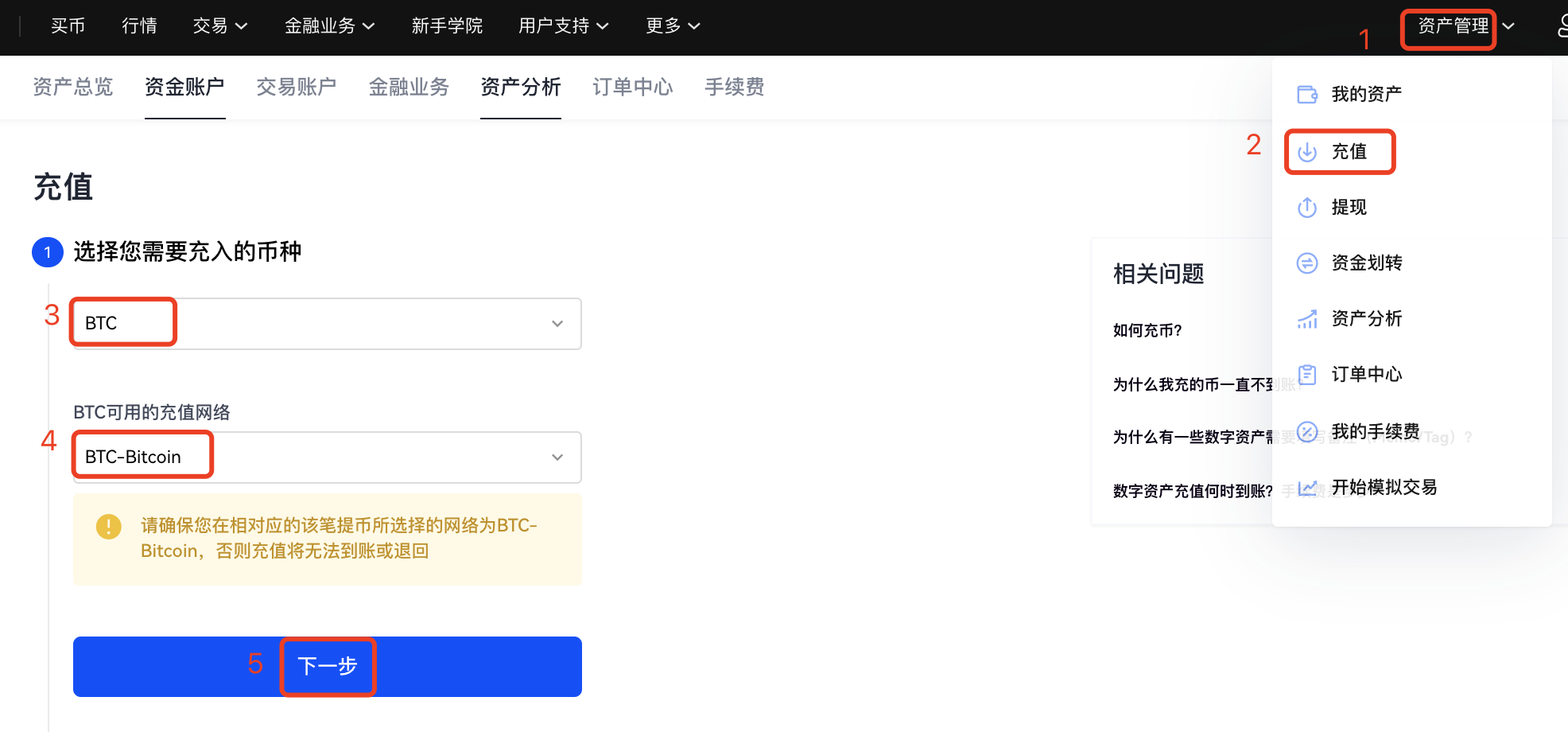Open FAQ 数字资产充值何时到账?
The image size is (1568, 732).
pos(1193,491)
